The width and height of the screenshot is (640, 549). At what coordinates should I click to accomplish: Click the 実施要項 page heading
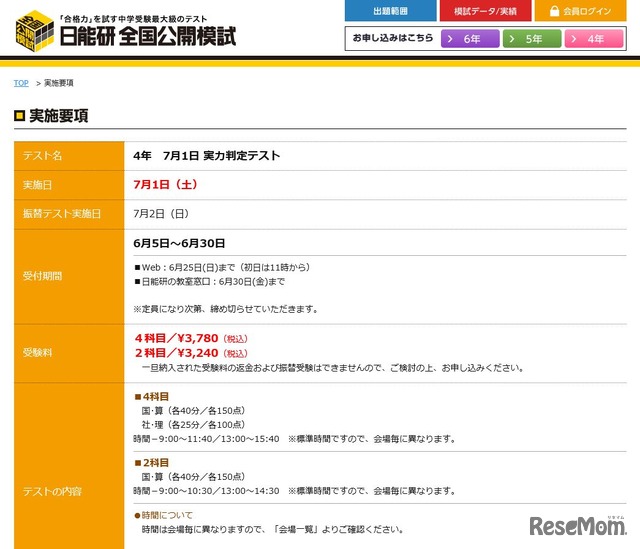tap(59, 116)
